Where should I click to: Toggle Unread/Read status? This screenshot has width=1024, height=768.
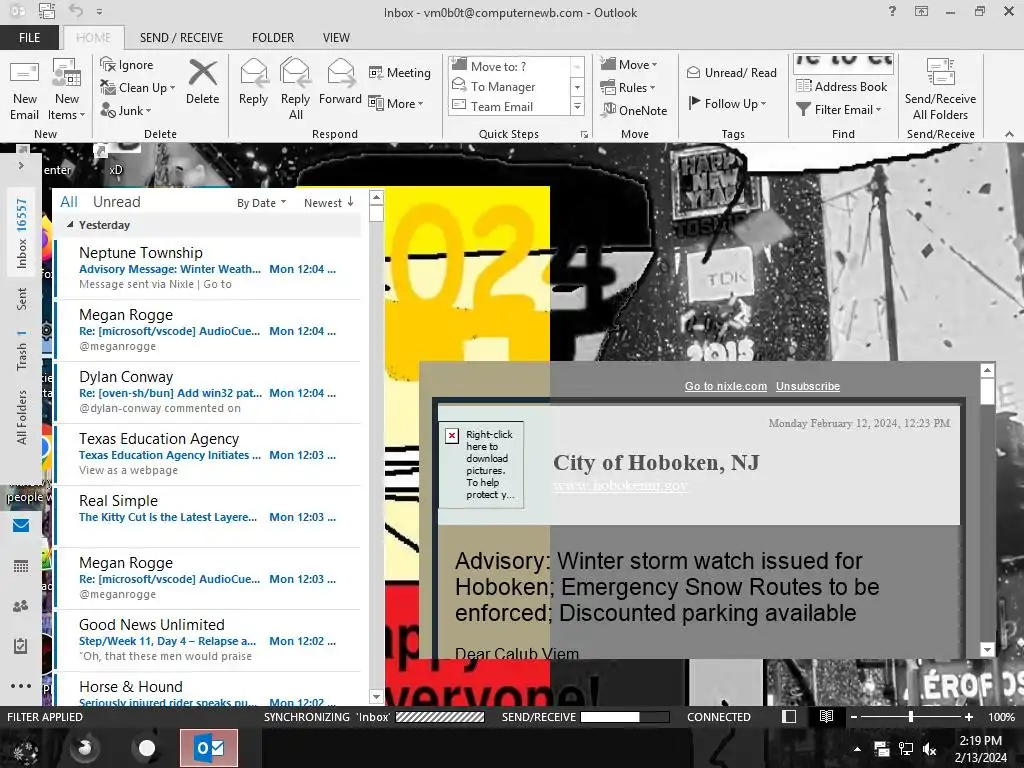click(x=731, y=72)
